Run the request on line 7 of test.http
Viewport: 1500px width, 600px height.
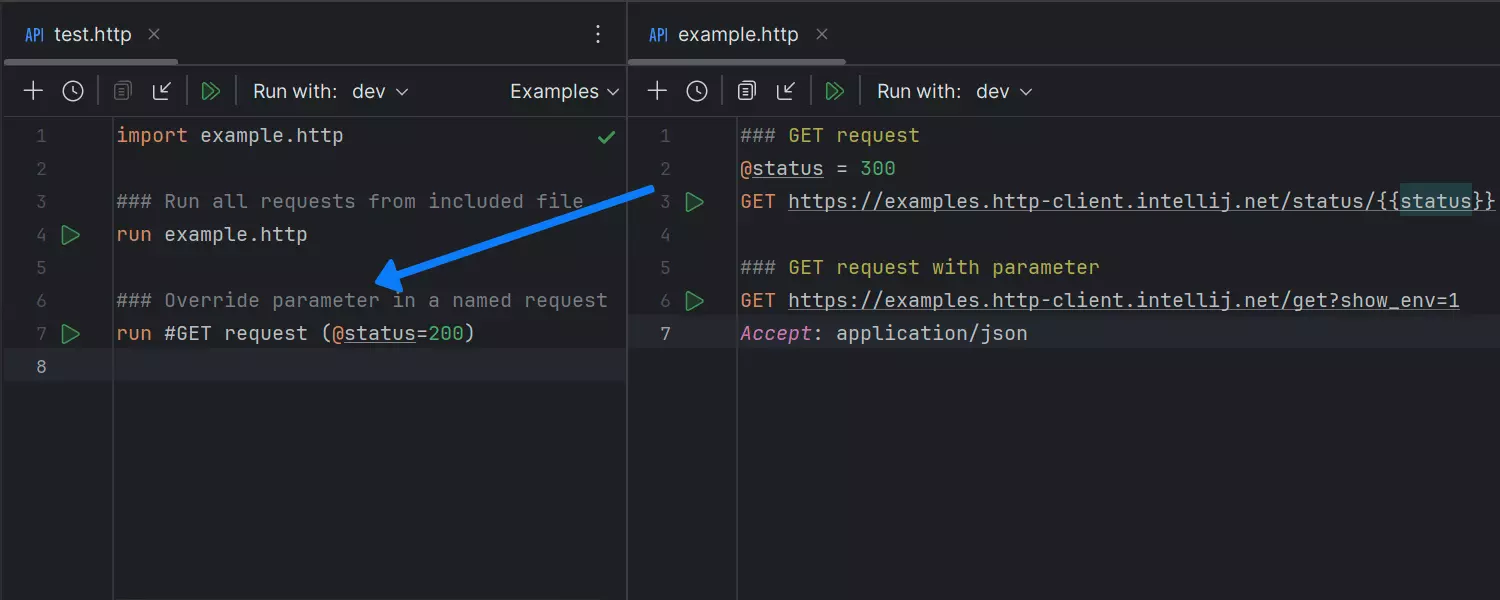(x=70, y=333)
